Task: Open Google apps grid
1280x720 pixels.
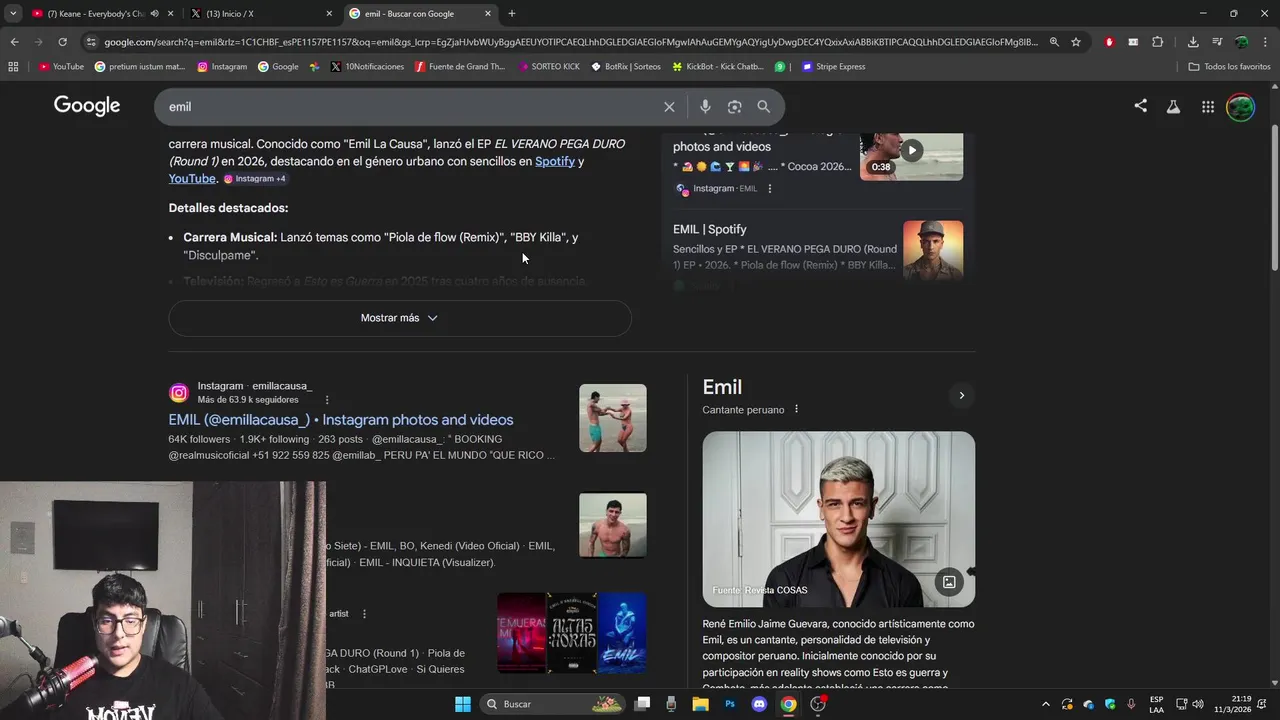Action: pos(1208,107)
